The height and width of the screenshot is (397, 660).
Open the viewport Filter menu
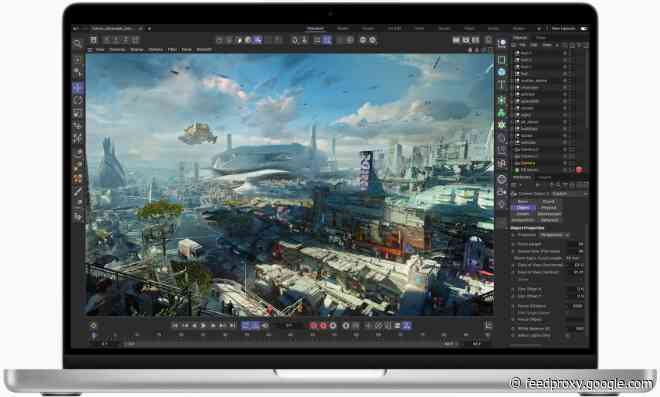pyautogui.click(x=172, y=50)
